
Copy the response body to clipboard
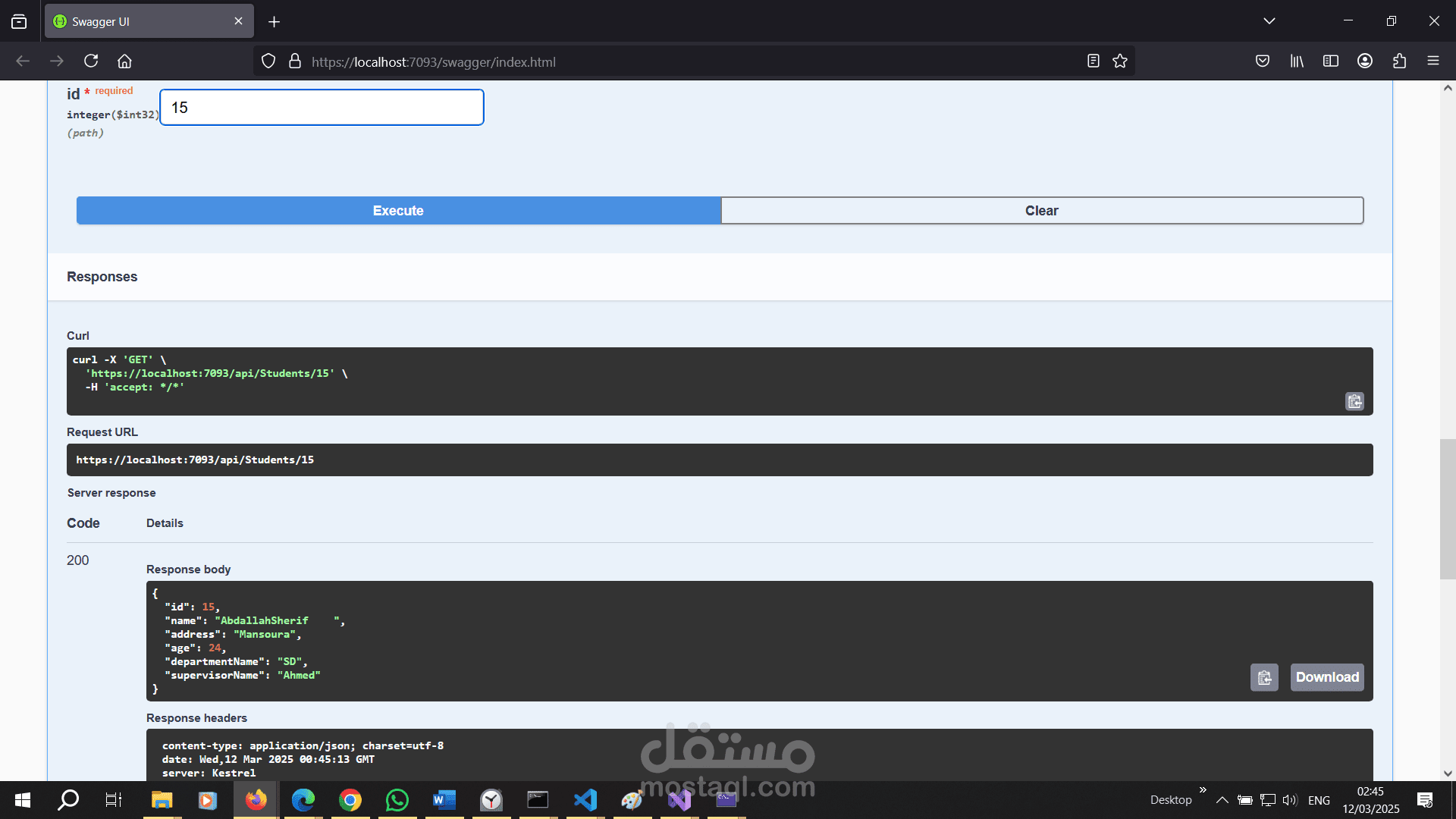[1264, 677]
